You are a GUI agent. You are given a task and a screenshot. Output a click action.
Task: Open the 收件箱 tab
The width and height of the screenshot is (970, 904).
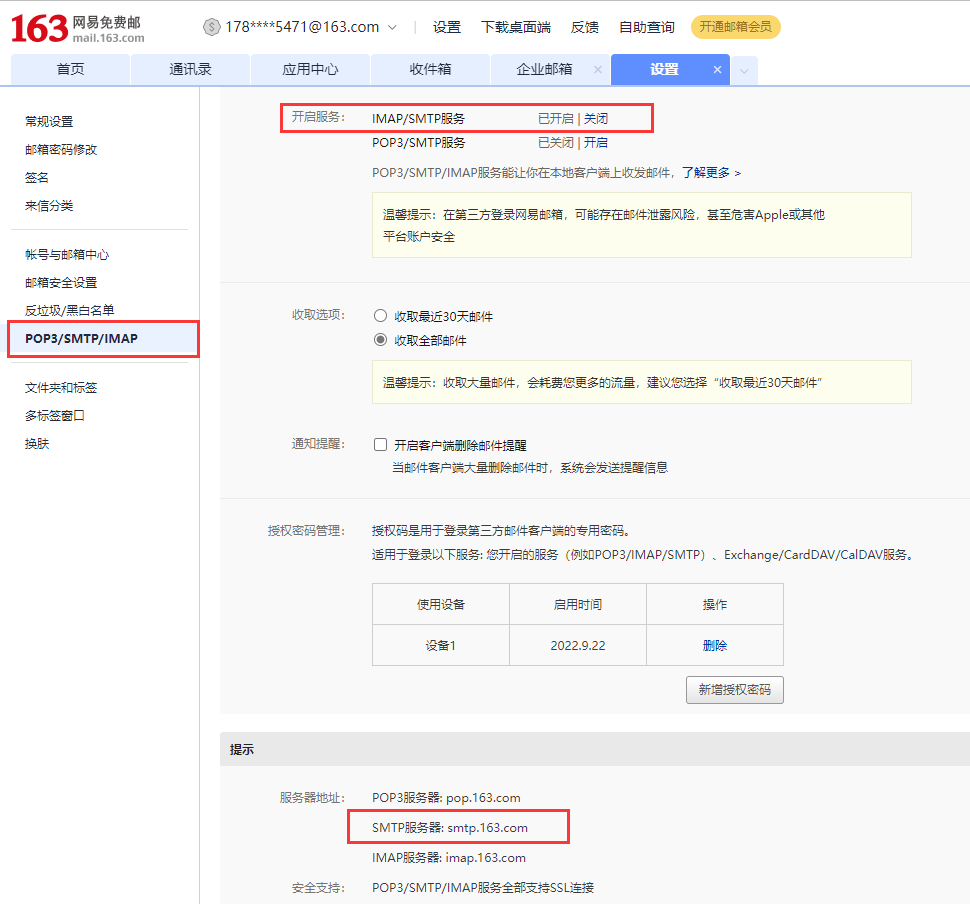[x=431, y=69]
